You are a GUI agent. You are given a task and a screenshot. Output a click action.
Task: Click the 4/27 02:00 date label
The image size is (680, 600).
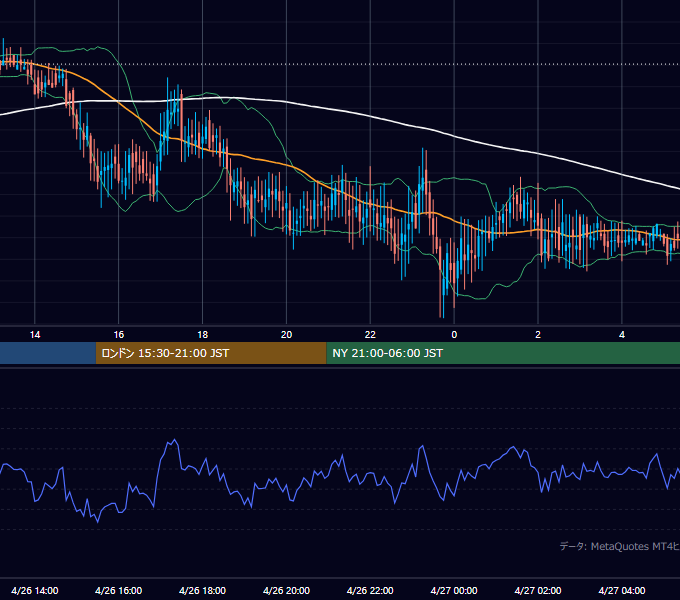(x=538, y=590)
